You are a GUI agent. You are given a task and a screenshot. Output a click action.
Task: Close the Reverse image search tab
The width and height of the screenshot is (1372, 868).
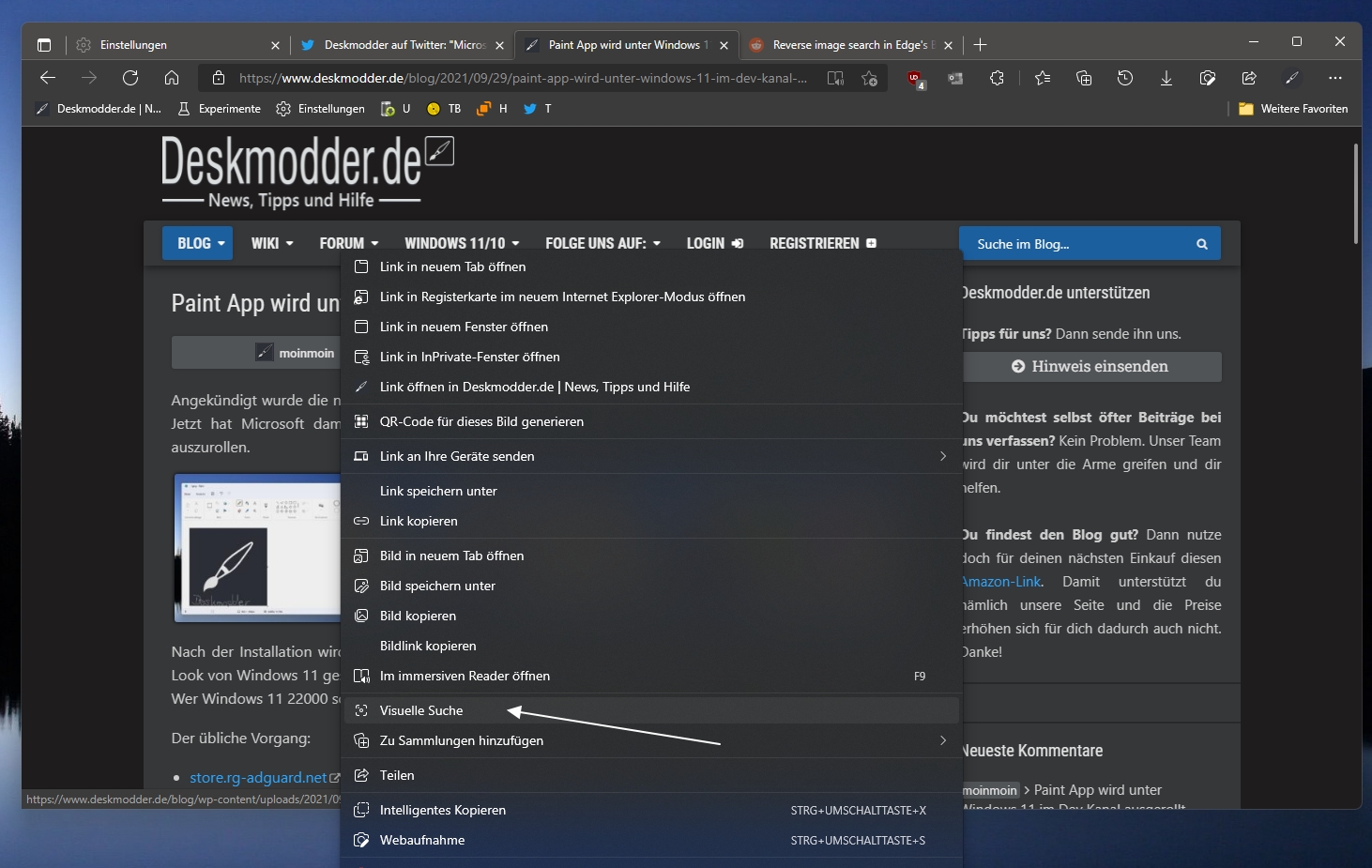pyautogui.click(x=948, y=45)
